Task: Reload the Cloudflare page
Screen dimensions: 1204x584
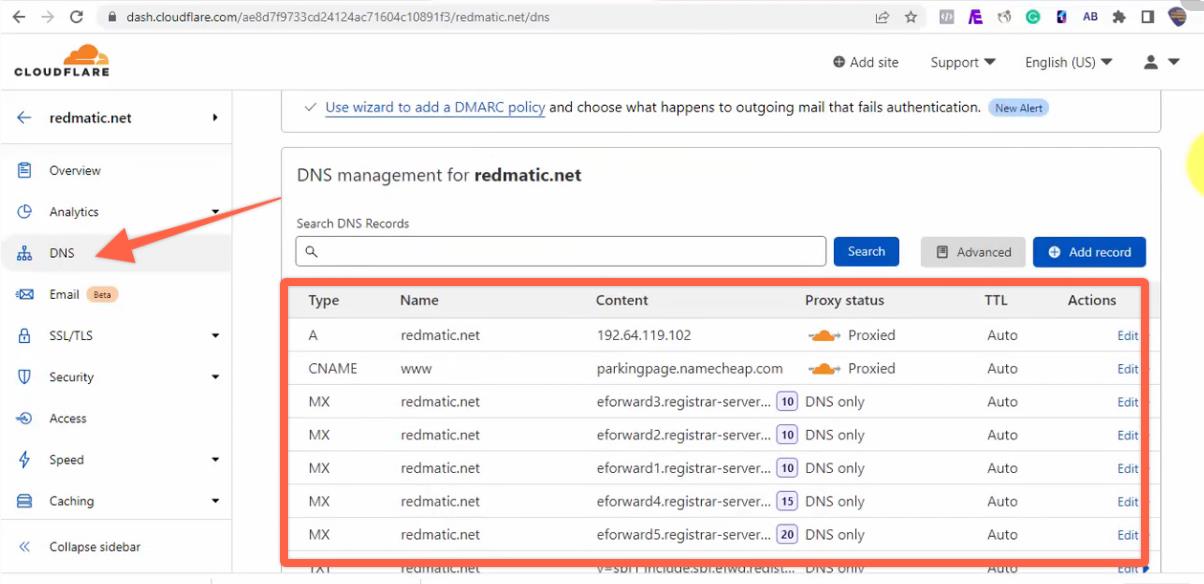Action: tap(77, 17)
